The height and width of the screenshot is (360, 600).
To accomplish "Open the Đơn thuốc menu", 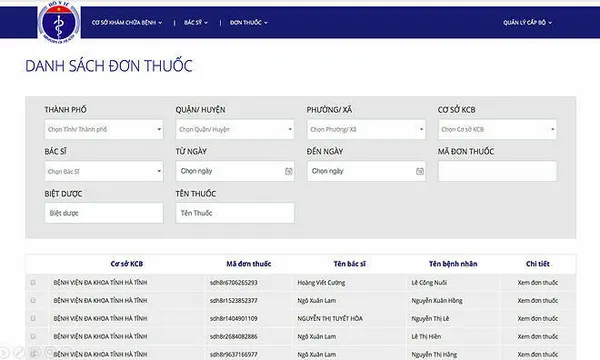I will click(x=249, y=23).
